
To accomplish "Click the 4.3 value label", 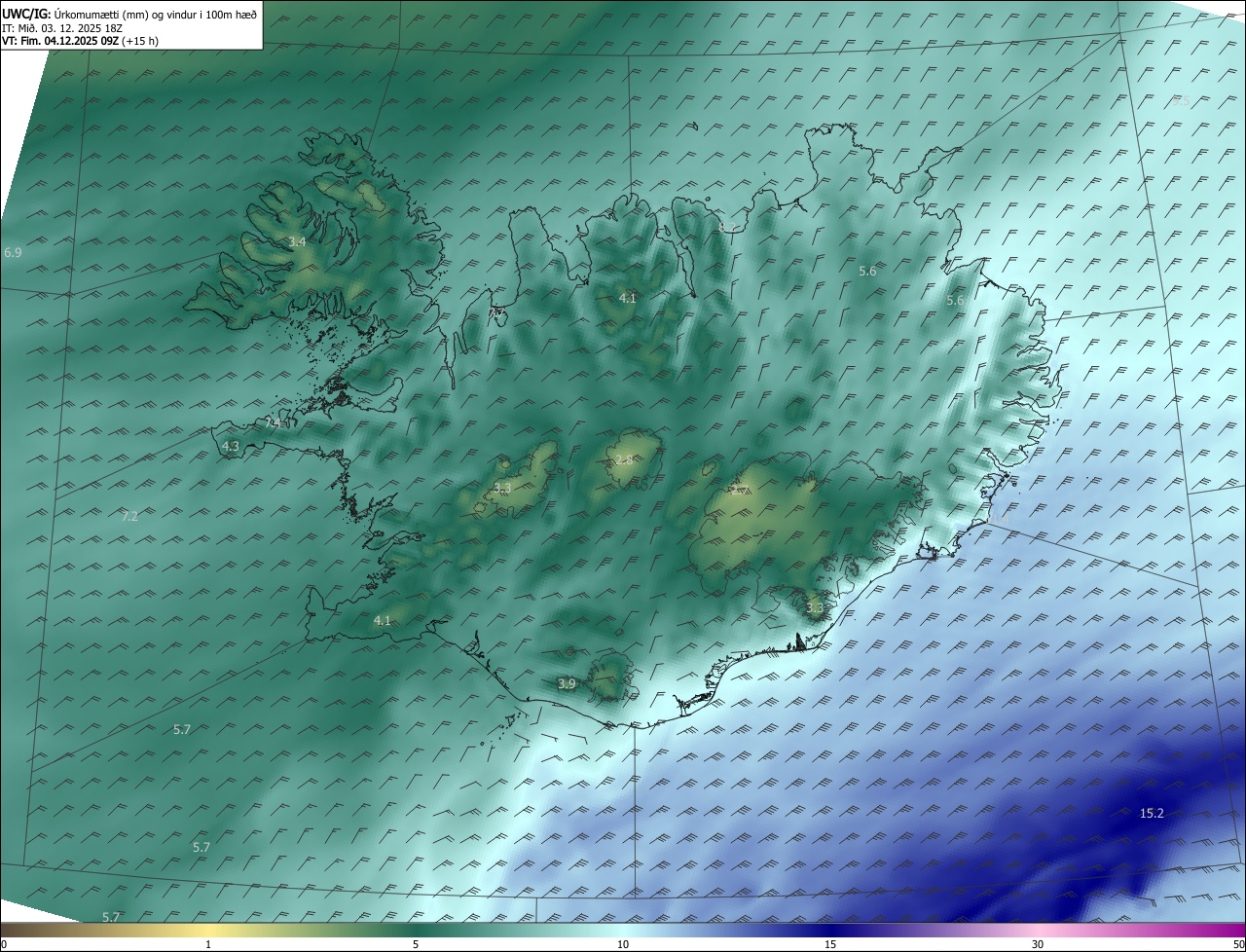I will [231, 447].
